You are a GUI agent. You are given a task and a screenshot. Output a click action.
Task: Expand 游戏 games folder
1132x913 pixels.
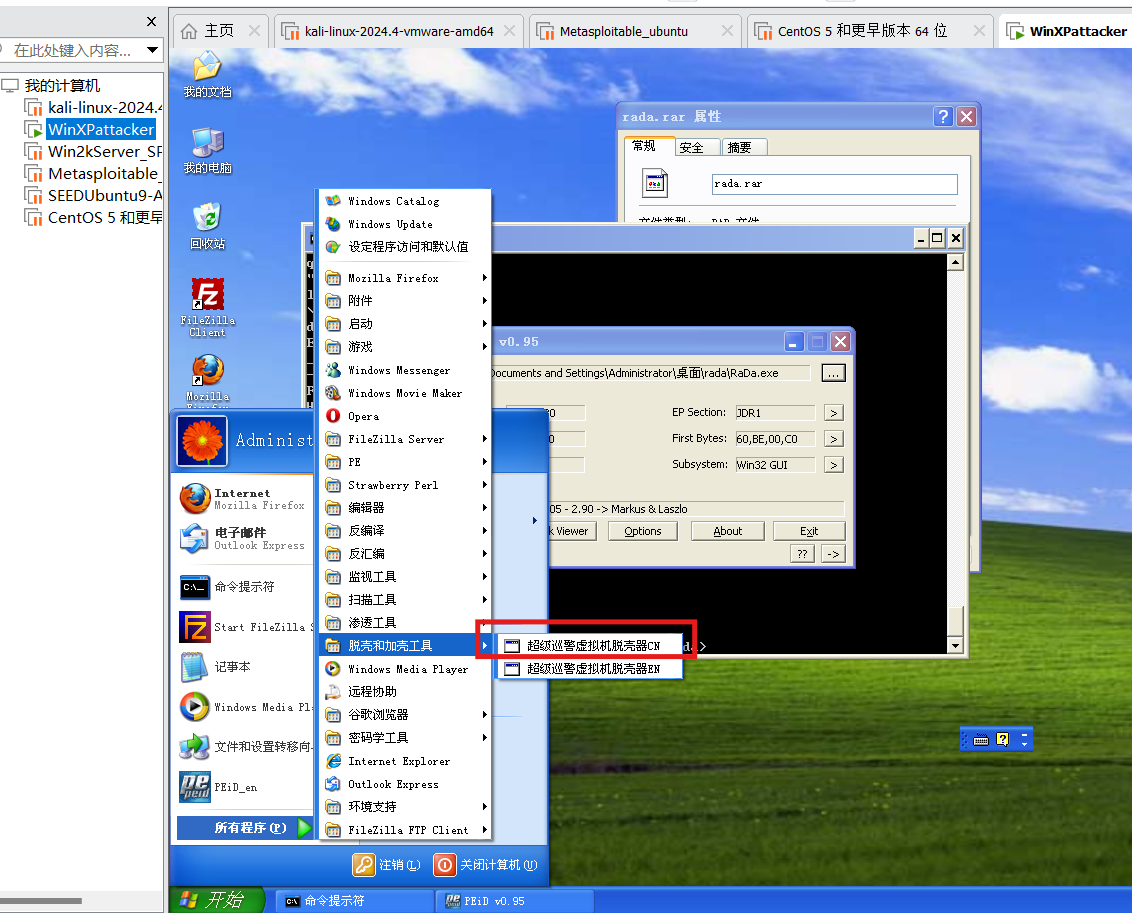(405, 347)
